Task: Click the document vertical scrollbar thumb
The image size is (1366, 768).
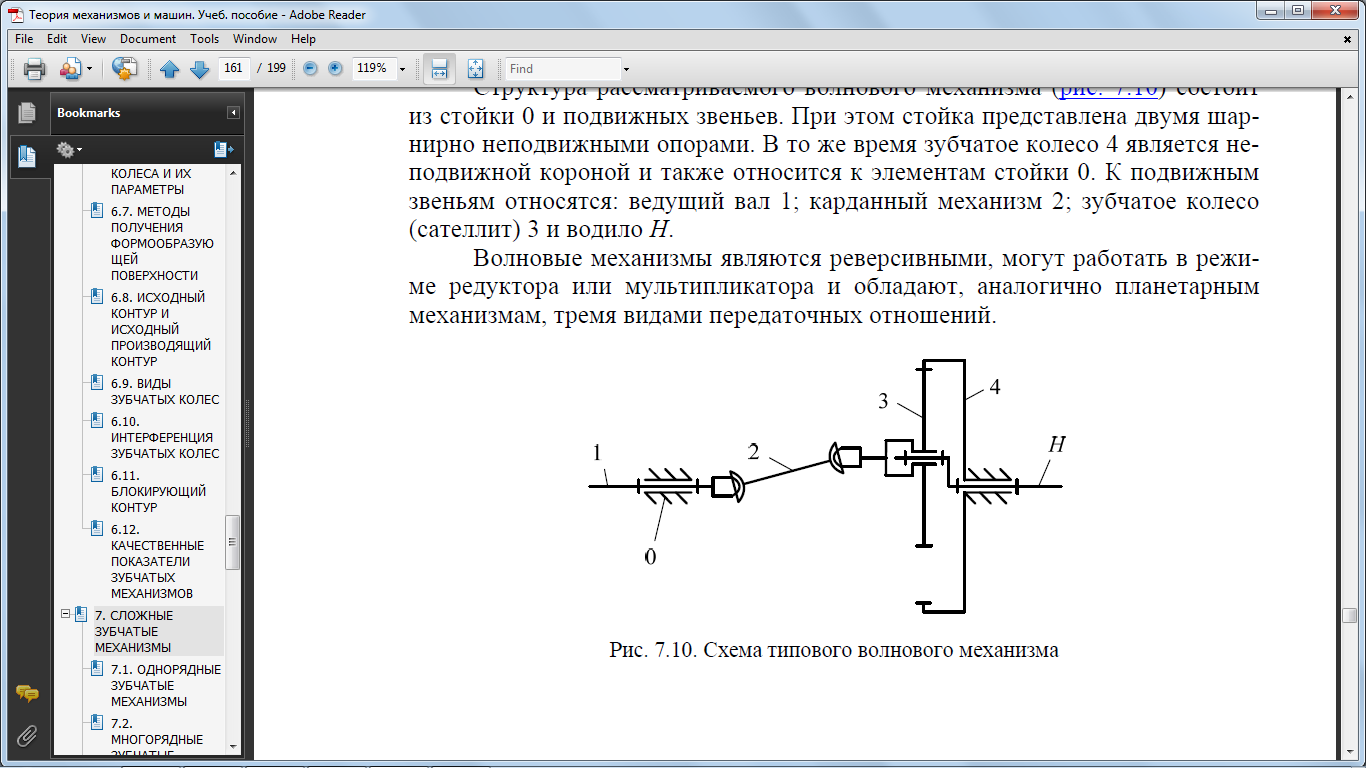Action: 1349,615
